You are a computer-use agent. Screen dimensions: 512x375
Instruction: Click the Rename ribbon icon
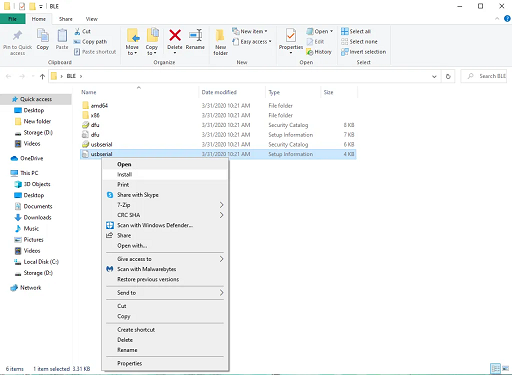[x=195, y=35]
